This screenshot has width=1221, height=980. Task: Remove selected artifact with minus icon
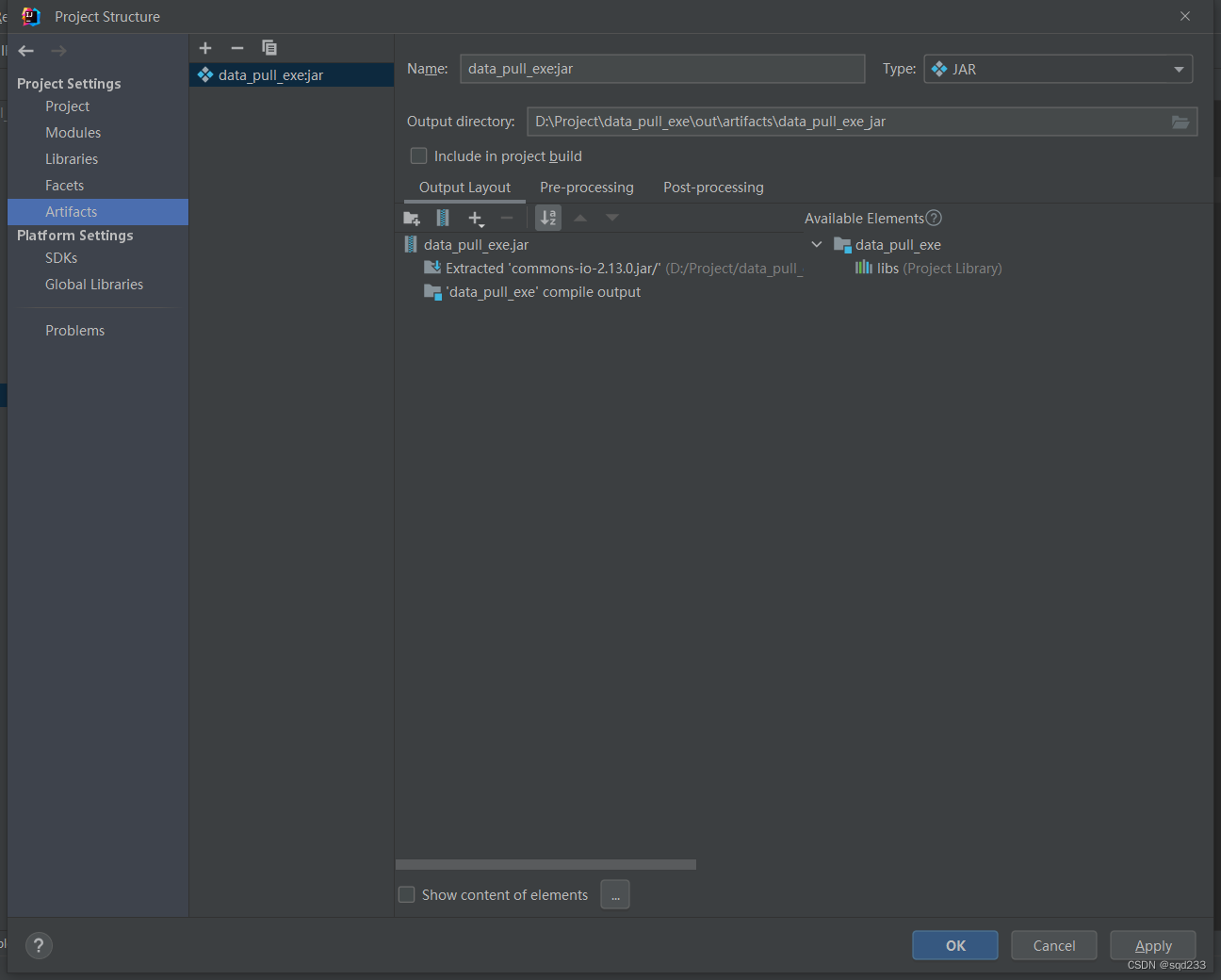tap(237, 48)
